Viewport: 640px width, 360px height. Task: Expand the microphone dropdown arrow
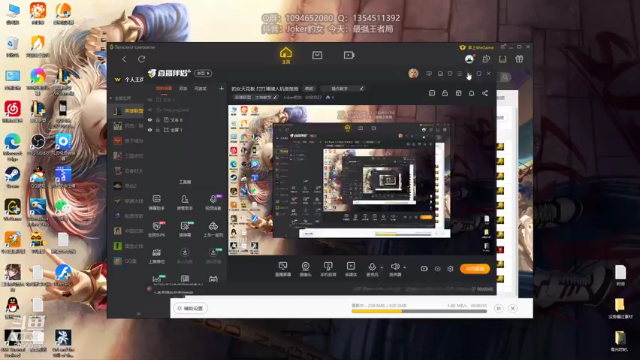[382, 268]
